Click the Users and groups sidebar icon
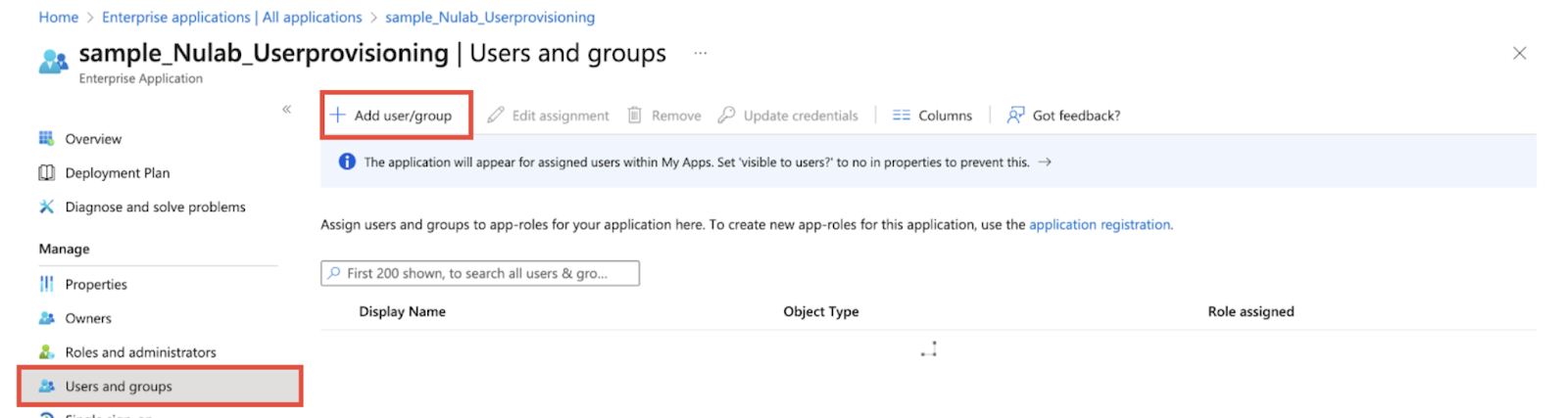 pos(46,387)
